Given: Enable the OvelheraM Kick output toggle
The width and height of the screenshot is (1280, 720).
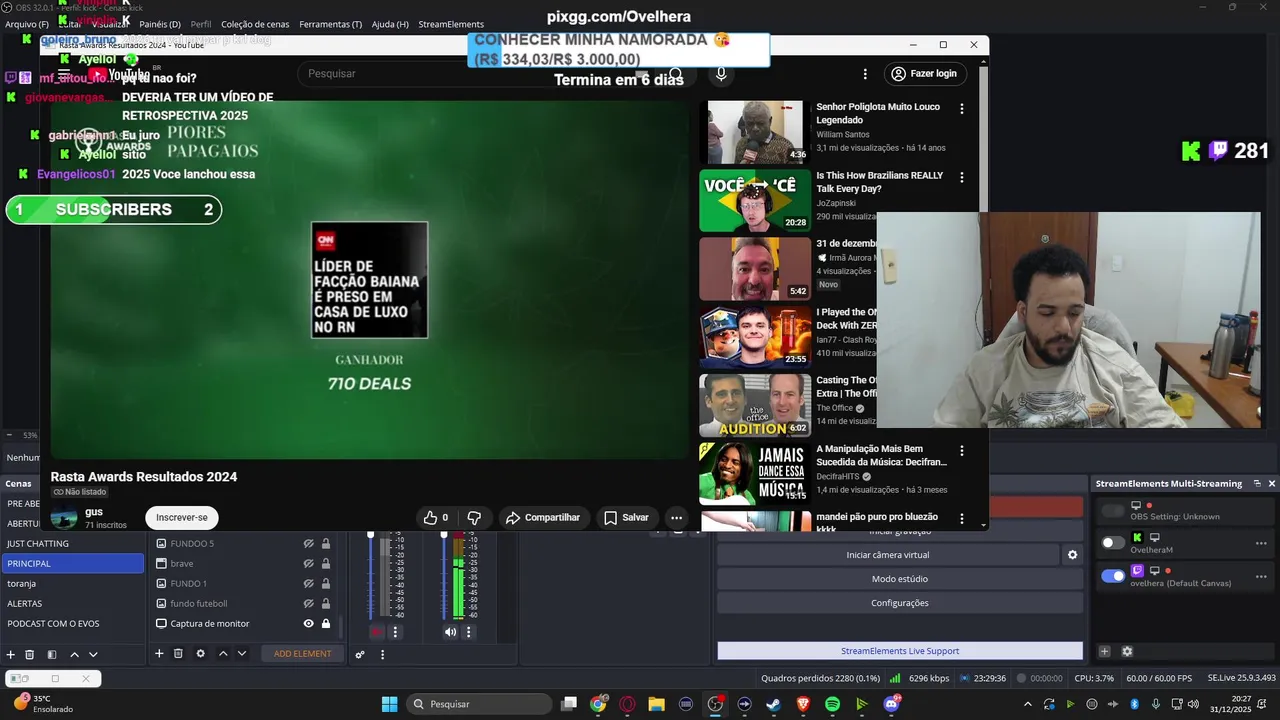Looking at the screenshot, I should [x=1113, y=543].
